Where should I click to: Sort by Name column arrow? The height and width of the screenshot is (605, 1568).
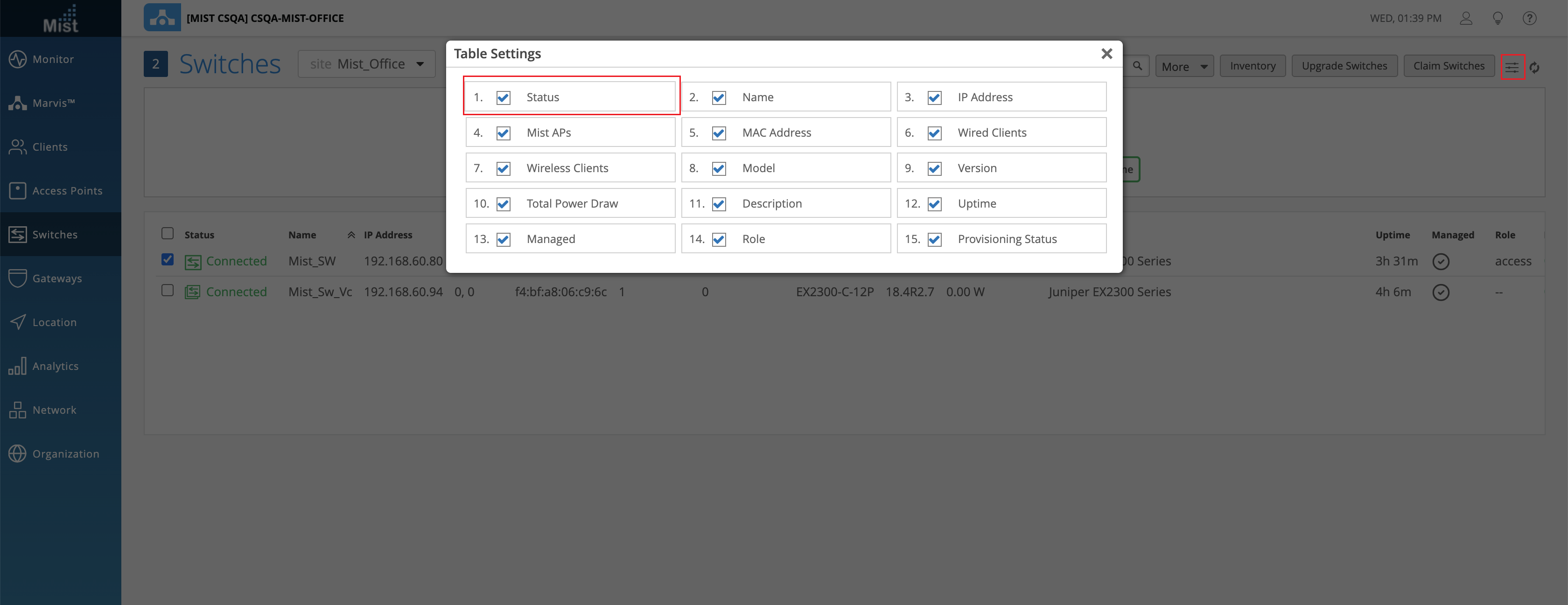click(x=351, y=235)
